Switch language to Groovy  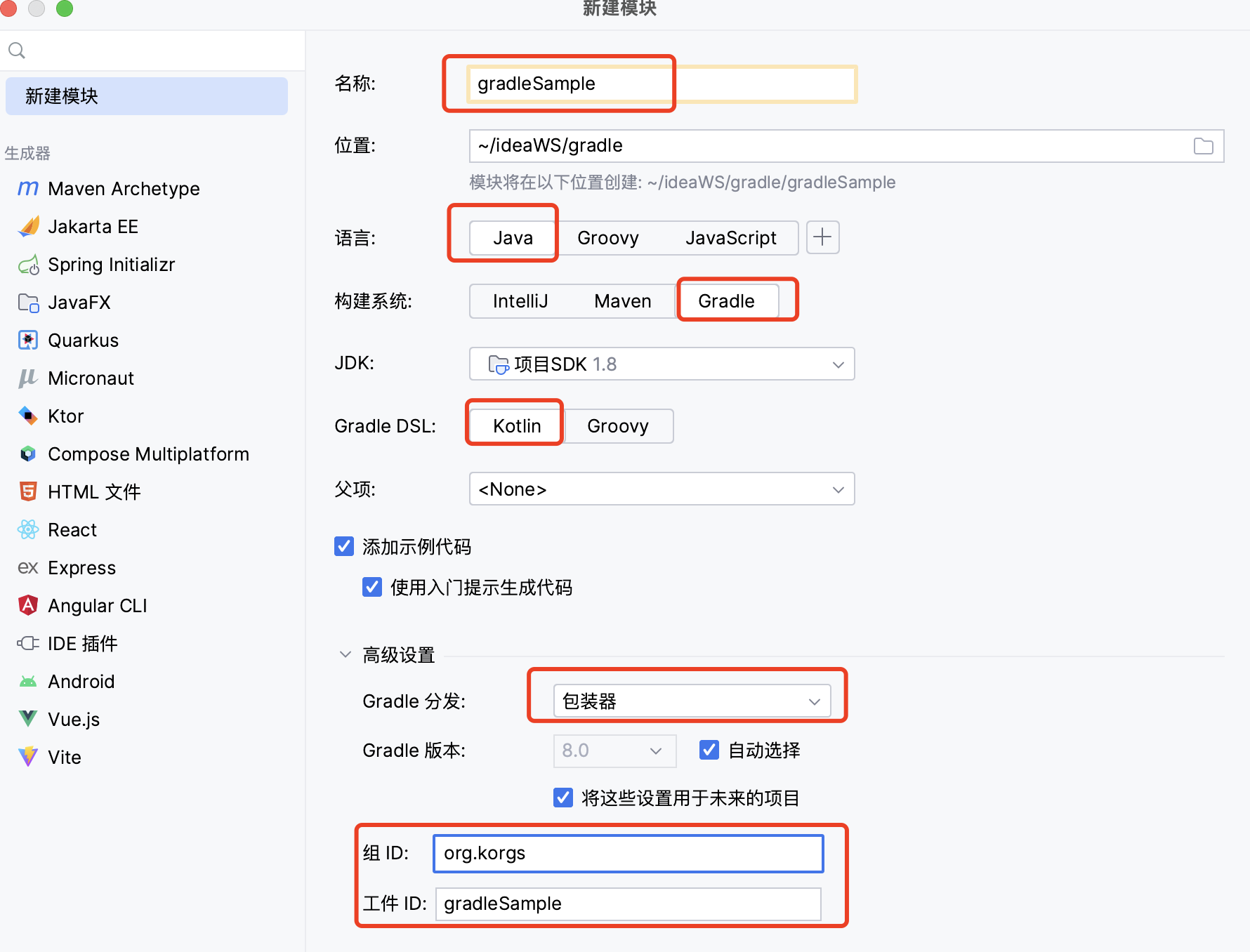(x=607, y=238)
